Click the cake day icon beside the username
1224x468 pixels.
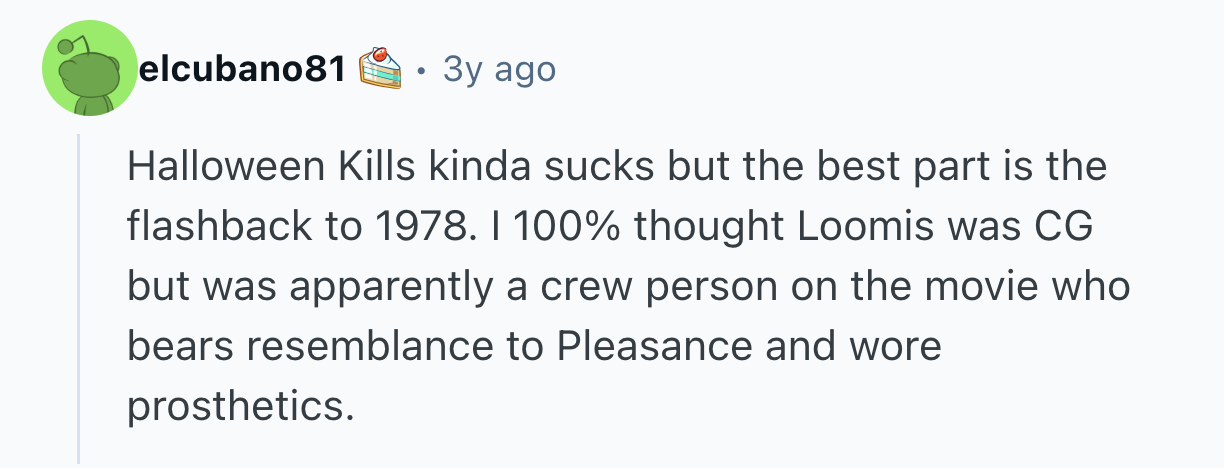(381, 69)
